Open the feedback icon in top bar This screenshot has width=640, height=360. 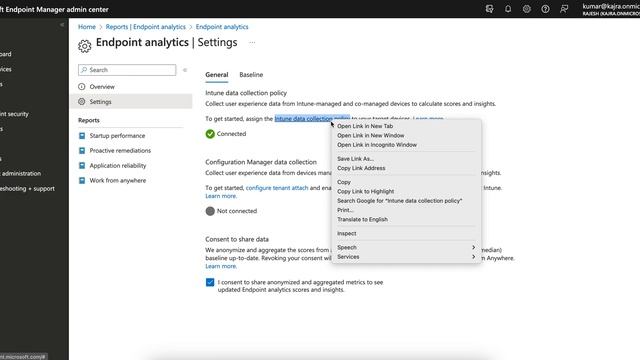point(564,9)
